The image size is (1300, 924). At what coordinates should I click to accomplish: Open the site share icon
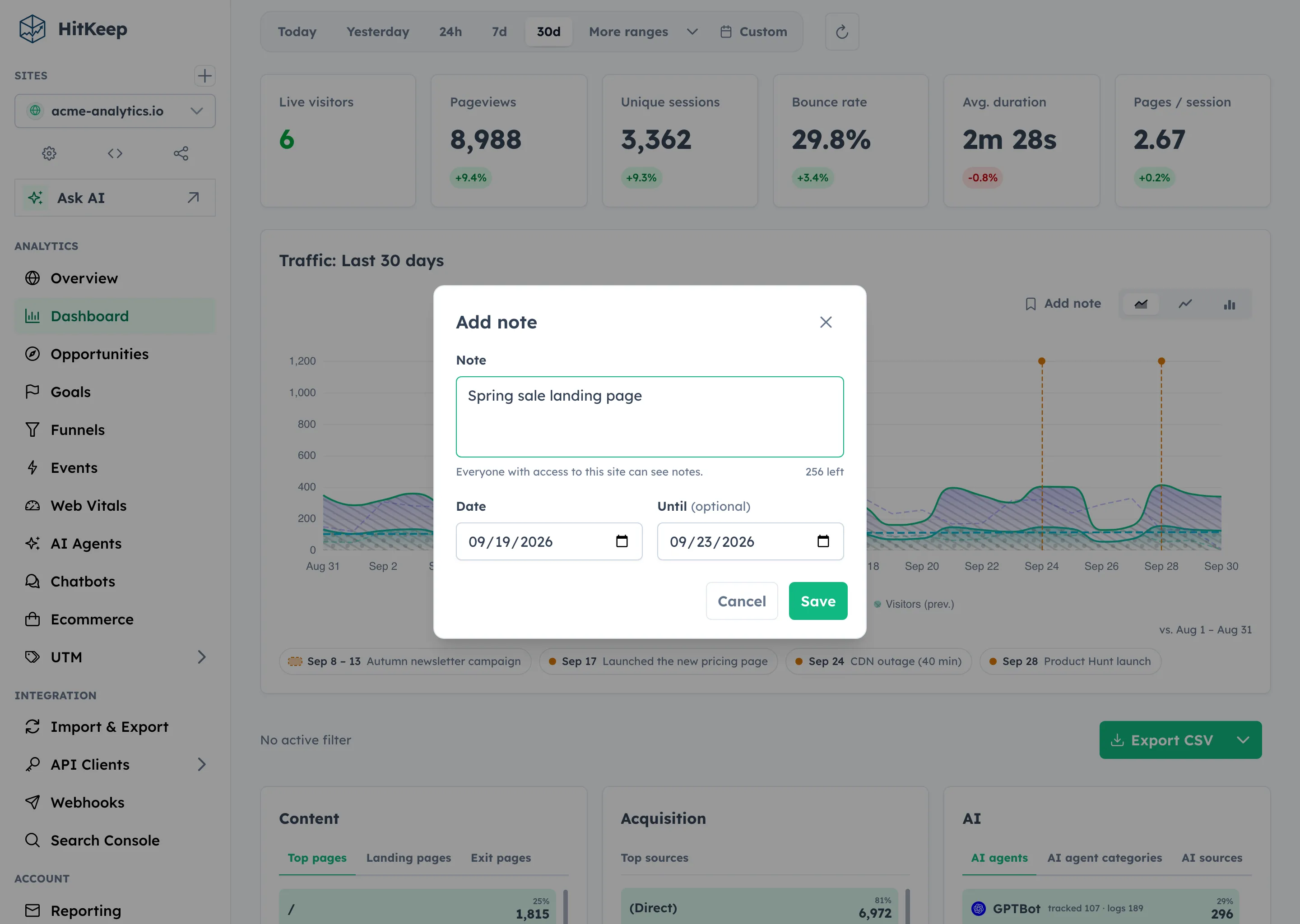click(x=181, y=153)
